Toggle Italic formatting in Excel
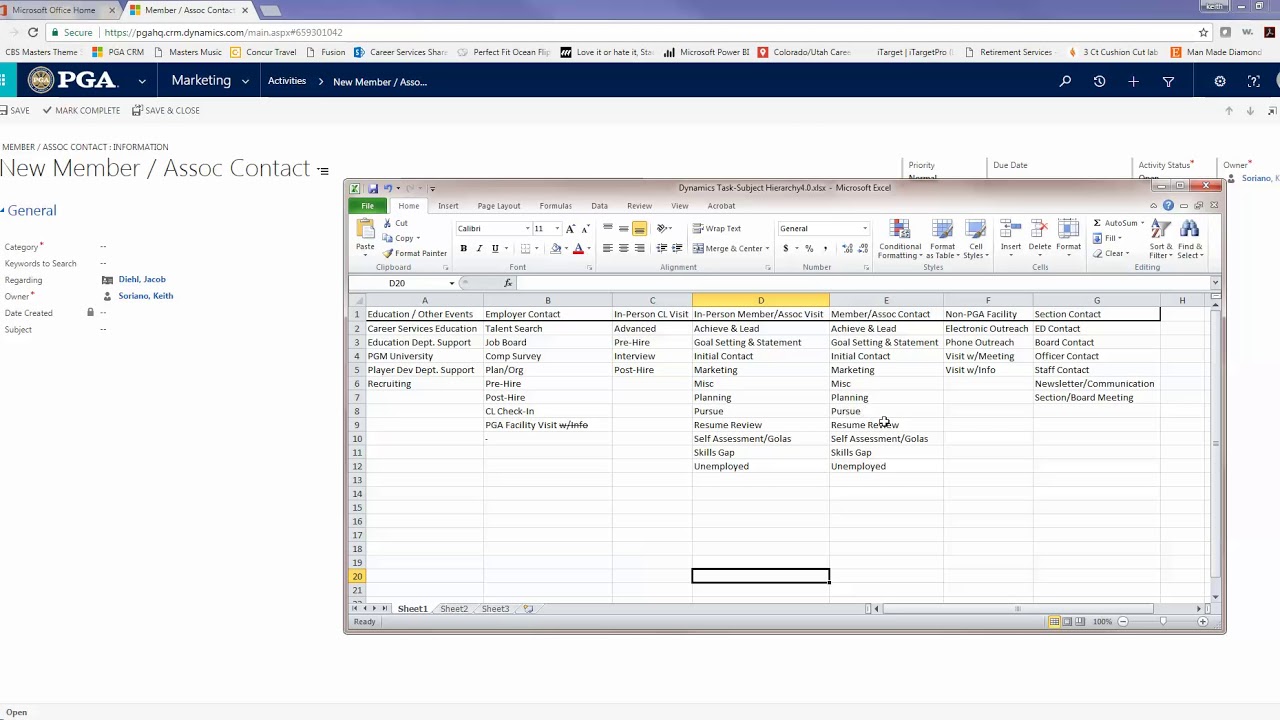Image resolution: width=1280 pixels, height=720 pixels. click(x=479, y=248)
